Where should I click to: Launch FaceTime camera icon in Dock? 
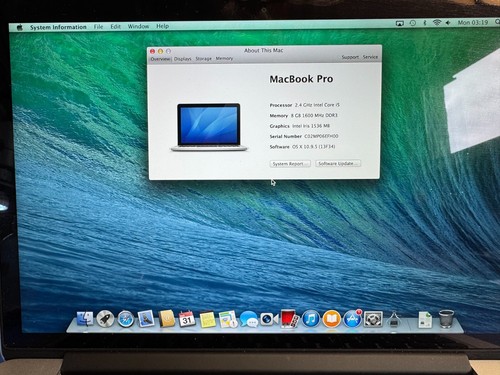pos(269,319)
